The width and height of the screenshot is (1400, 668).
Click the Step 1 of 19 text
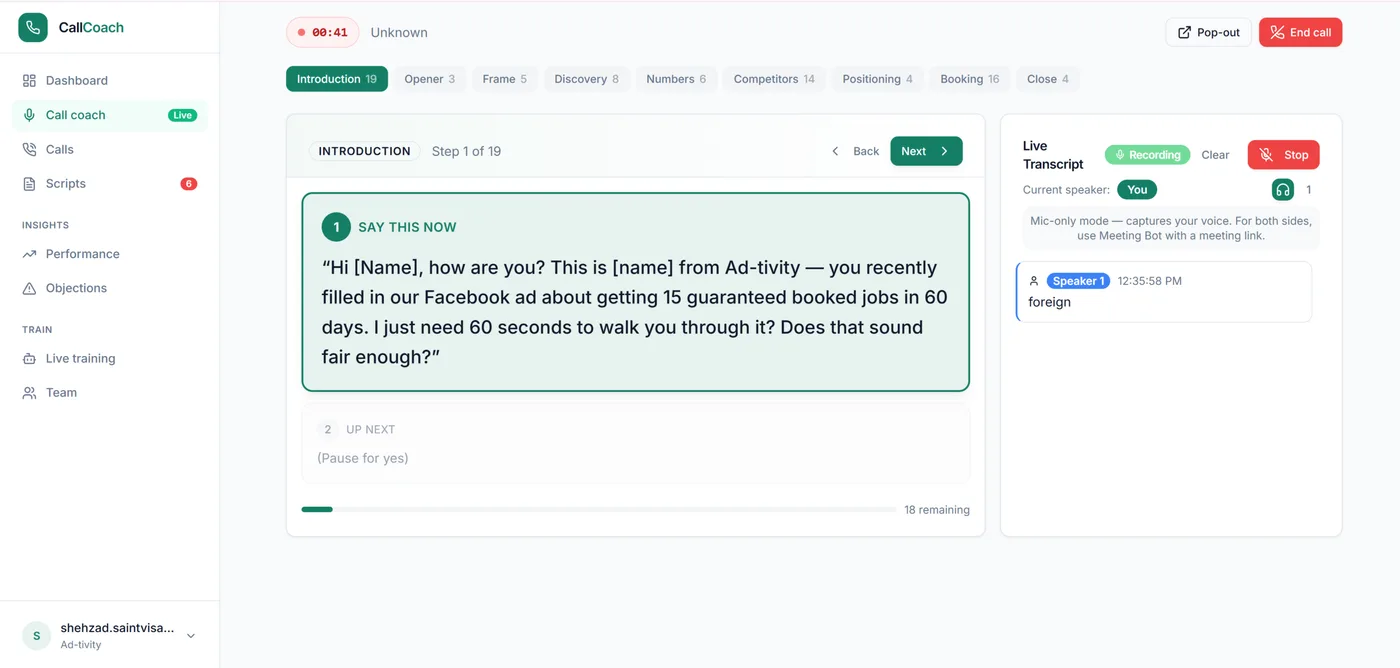(466, 151)
